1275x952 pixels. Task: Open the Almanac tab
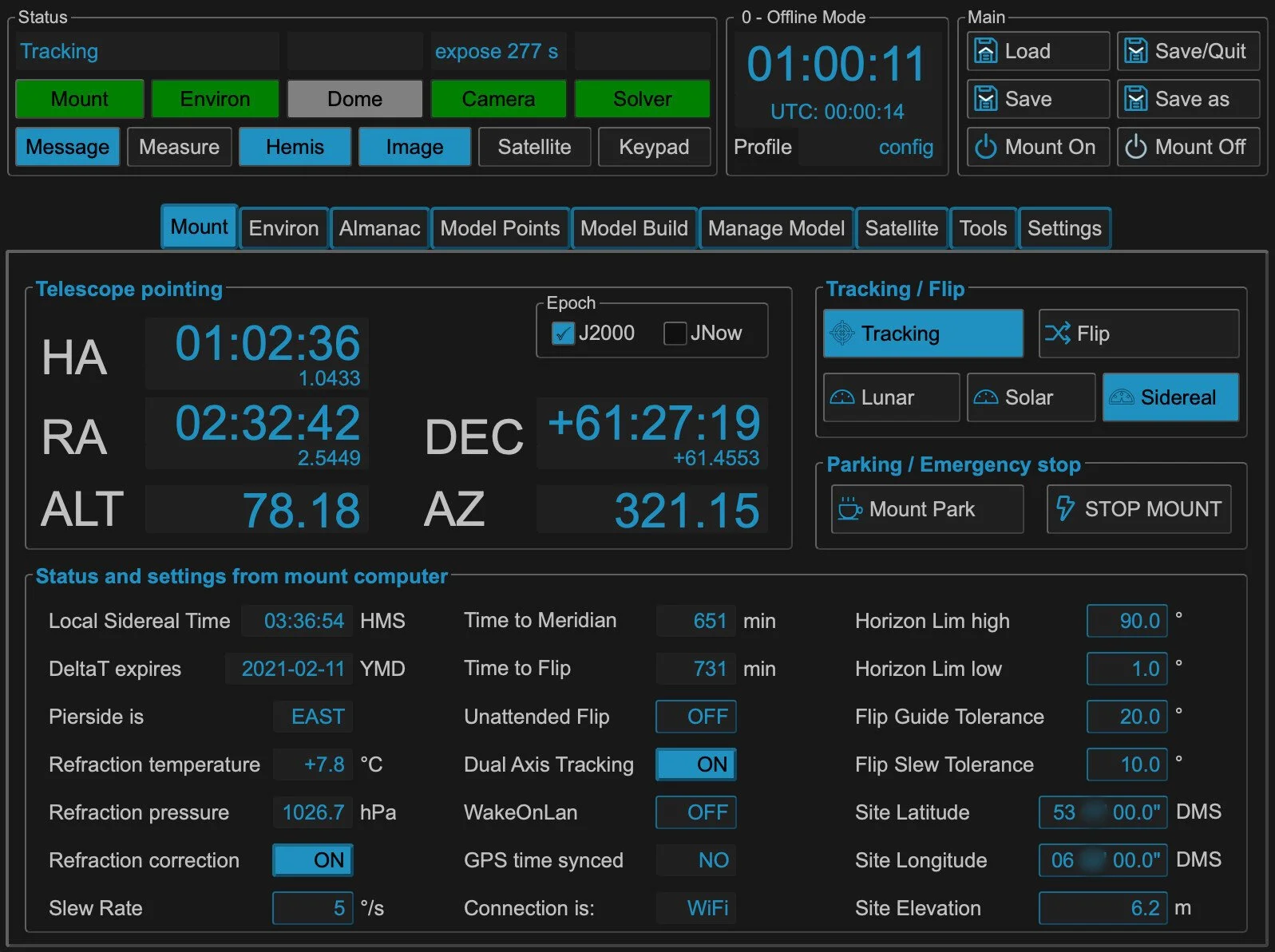point(379,228)
